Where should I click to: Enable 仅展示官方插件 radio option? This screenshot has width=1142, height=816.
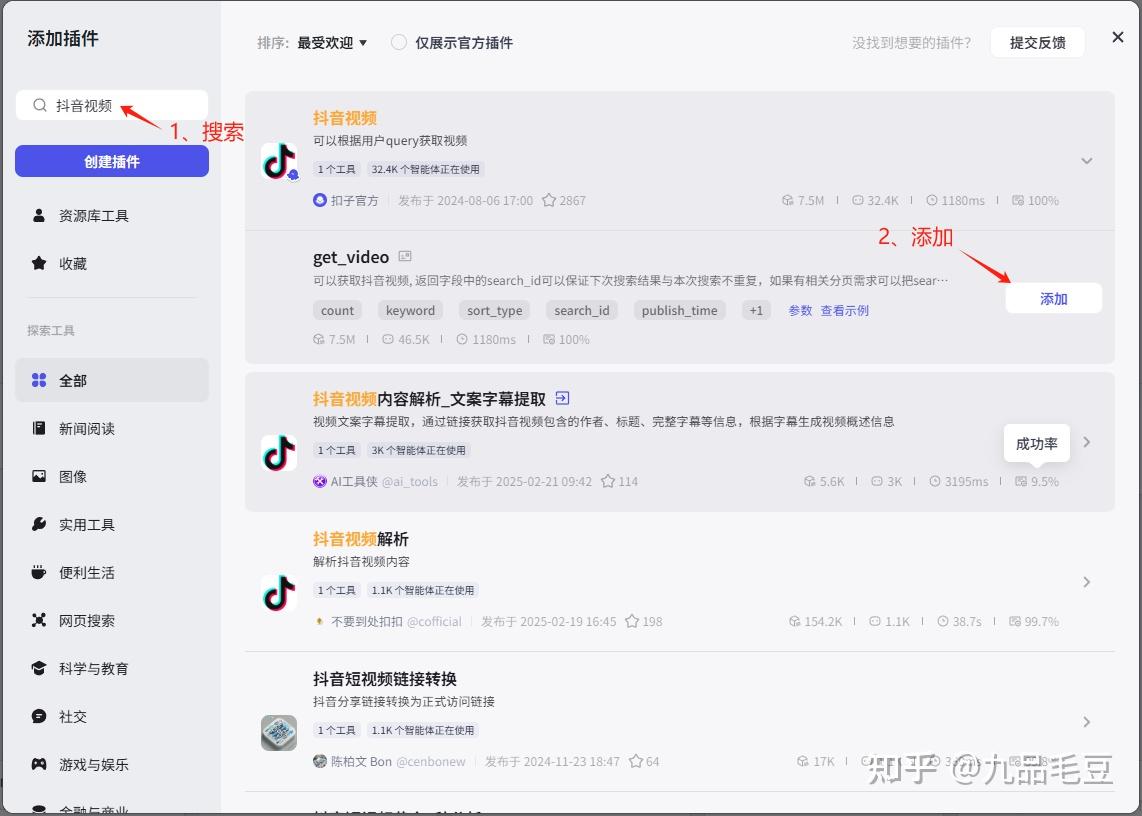(x=398, y=42)
